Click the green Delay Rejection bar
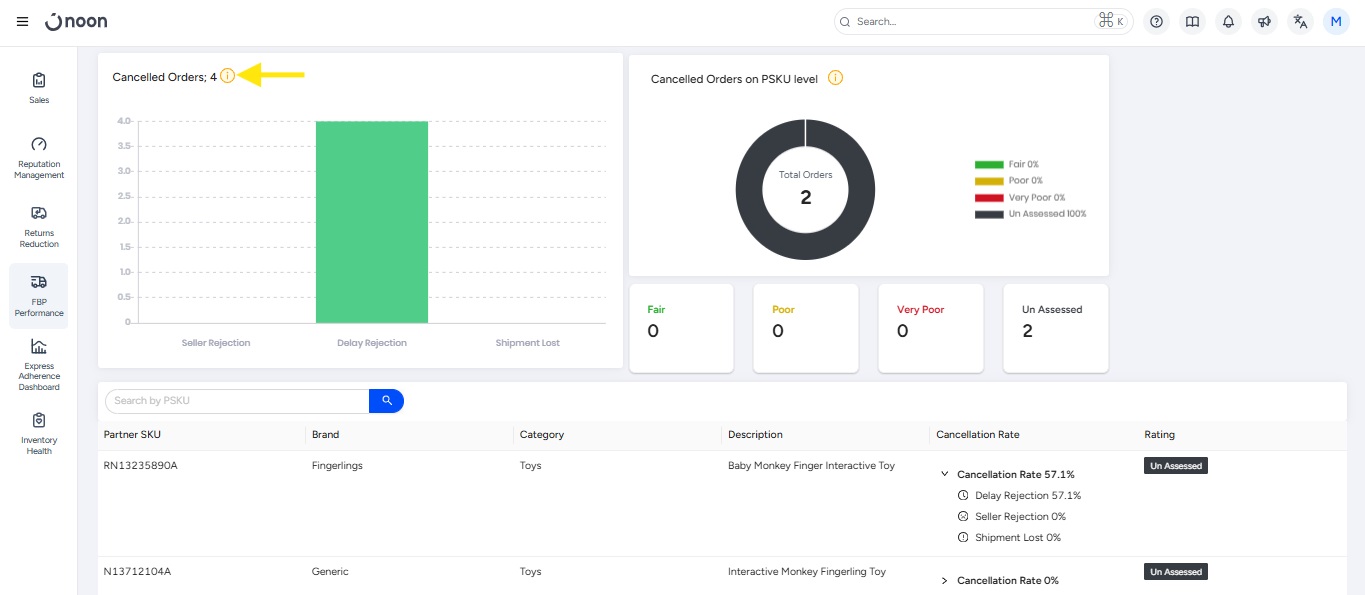The height and width of the screenshot is (595, 1365). pos(372,222)
